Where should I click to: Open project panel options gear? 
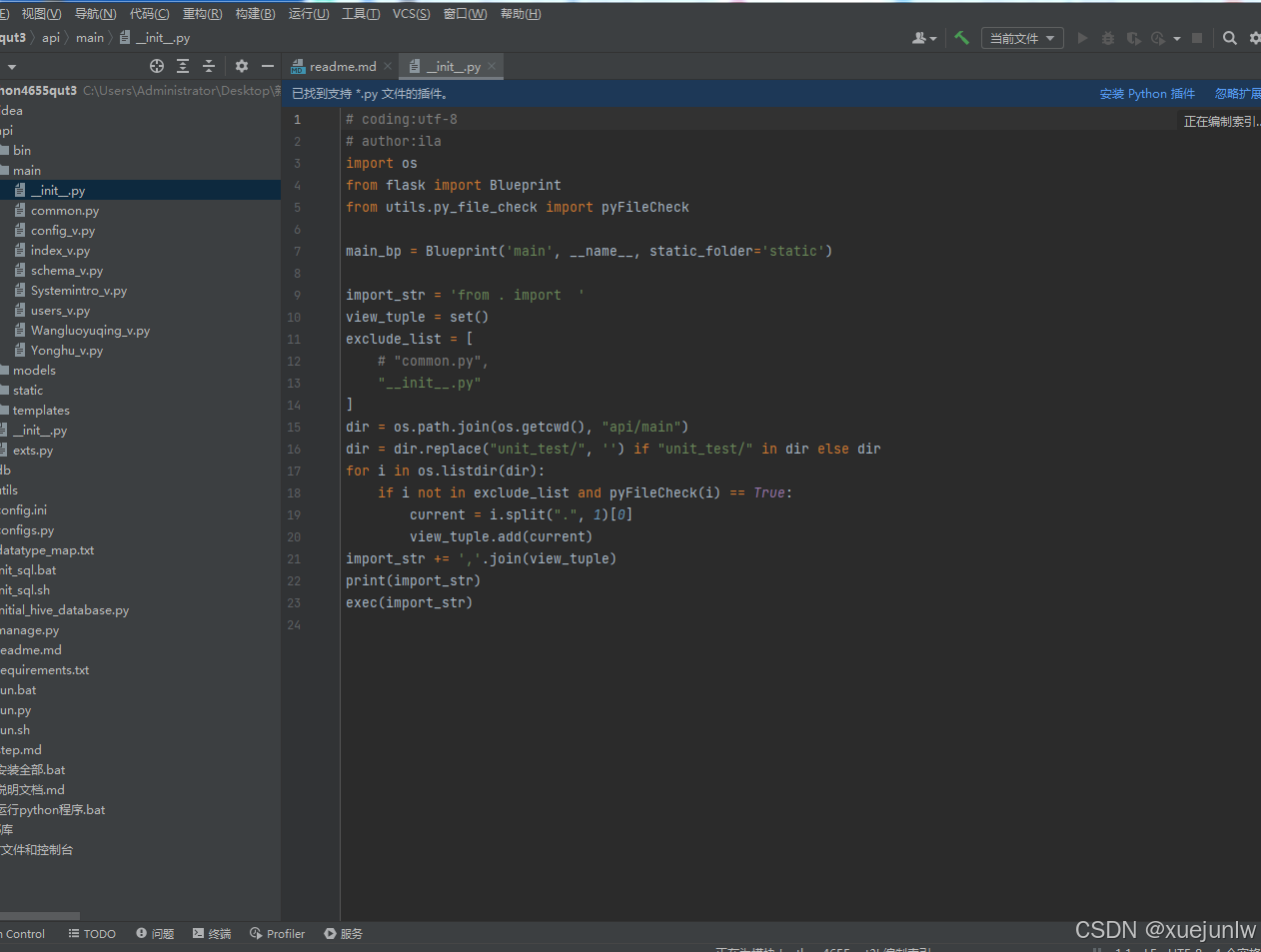[x=242, y=66]
